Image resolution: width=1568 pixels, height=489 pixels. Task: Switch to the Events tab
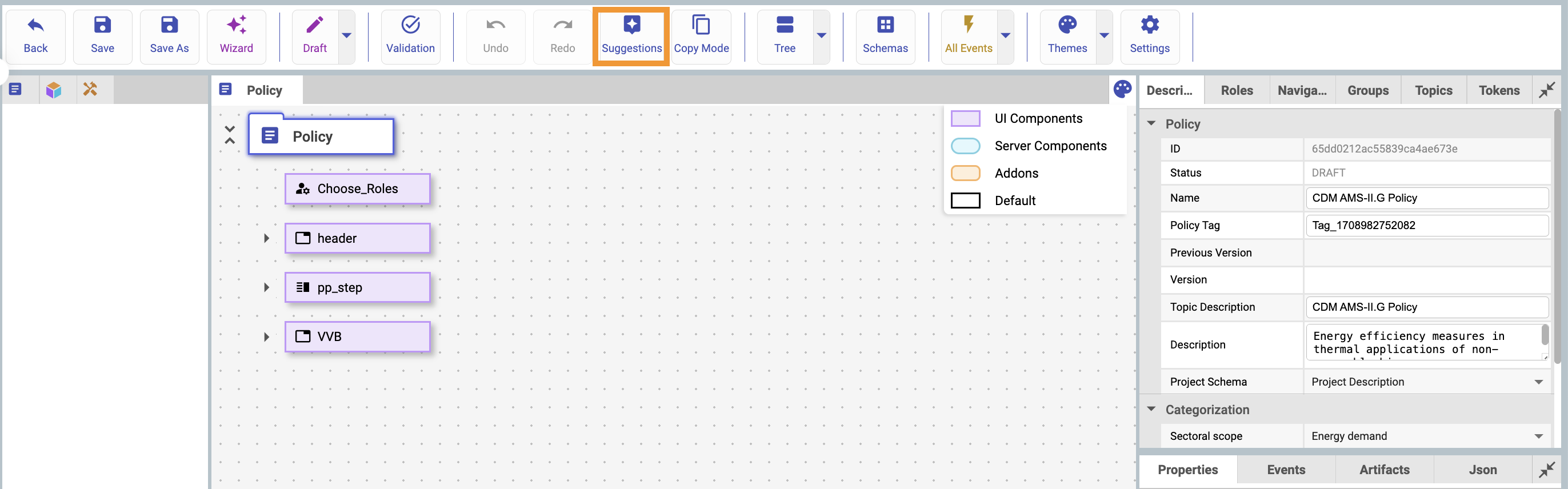click(1286, 470)
